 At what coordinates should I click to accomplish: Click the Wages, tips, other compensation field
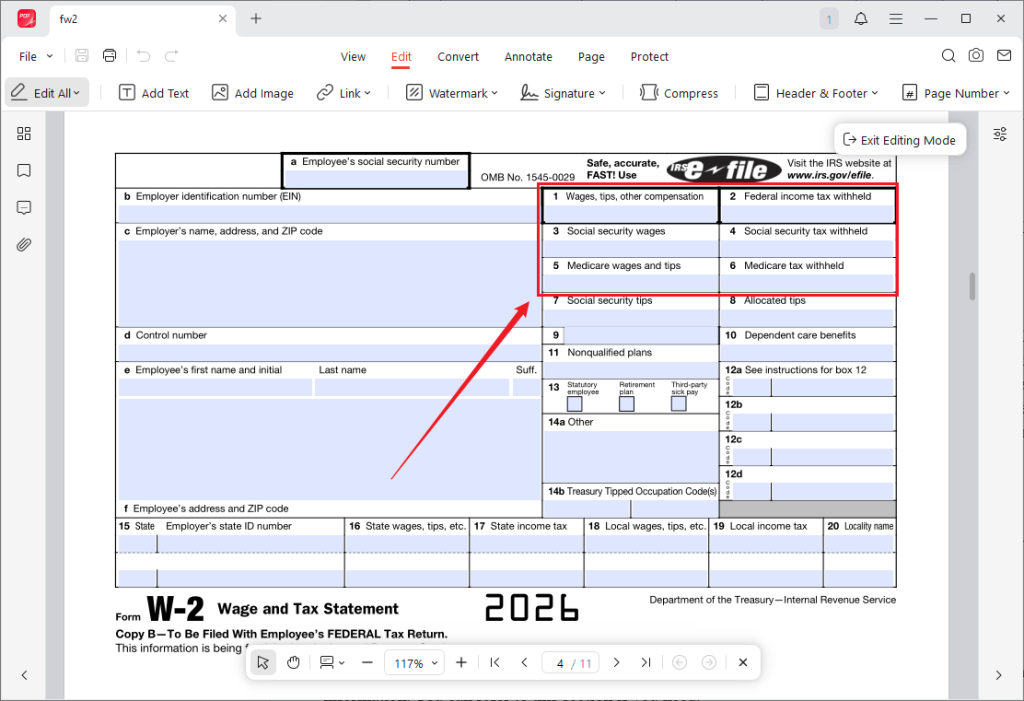click(630, 213)
